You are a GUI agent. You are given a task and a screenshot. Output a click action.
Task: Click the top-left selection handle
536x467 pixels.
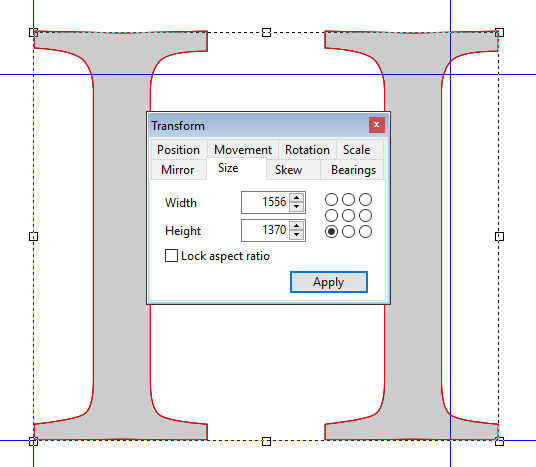tap(34, 32)
